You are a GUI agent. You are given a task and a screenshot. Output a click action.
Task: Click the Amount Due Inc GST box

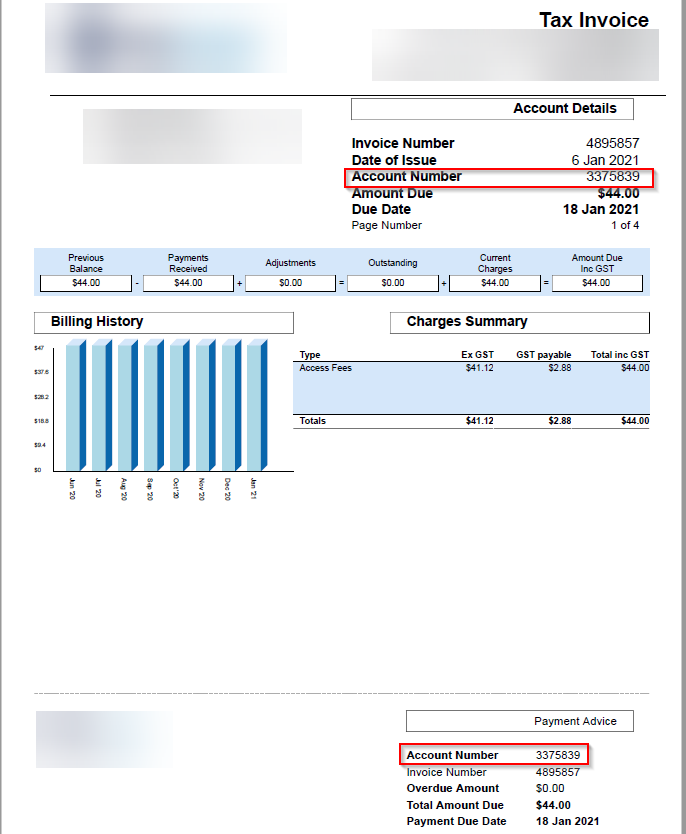(596, 283)
